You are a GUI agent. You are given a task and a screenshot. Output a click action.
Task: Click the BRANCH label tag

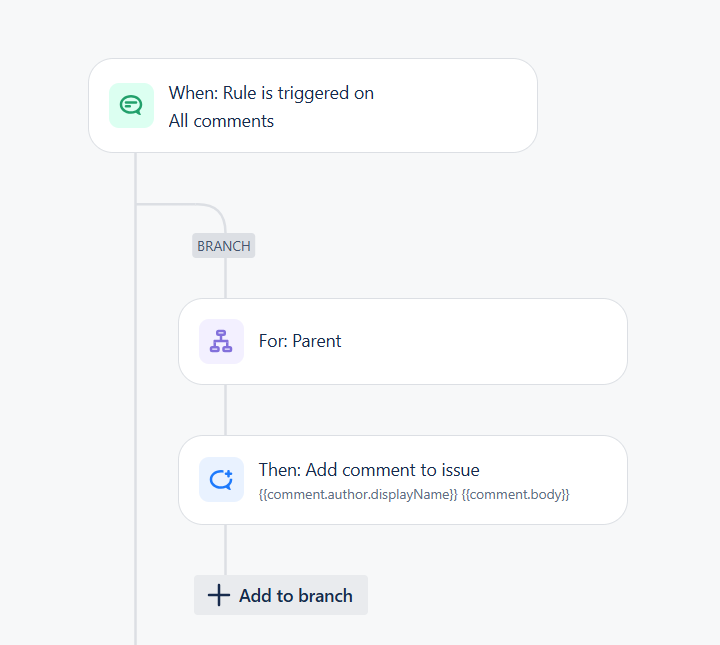(x=224, y=246)
